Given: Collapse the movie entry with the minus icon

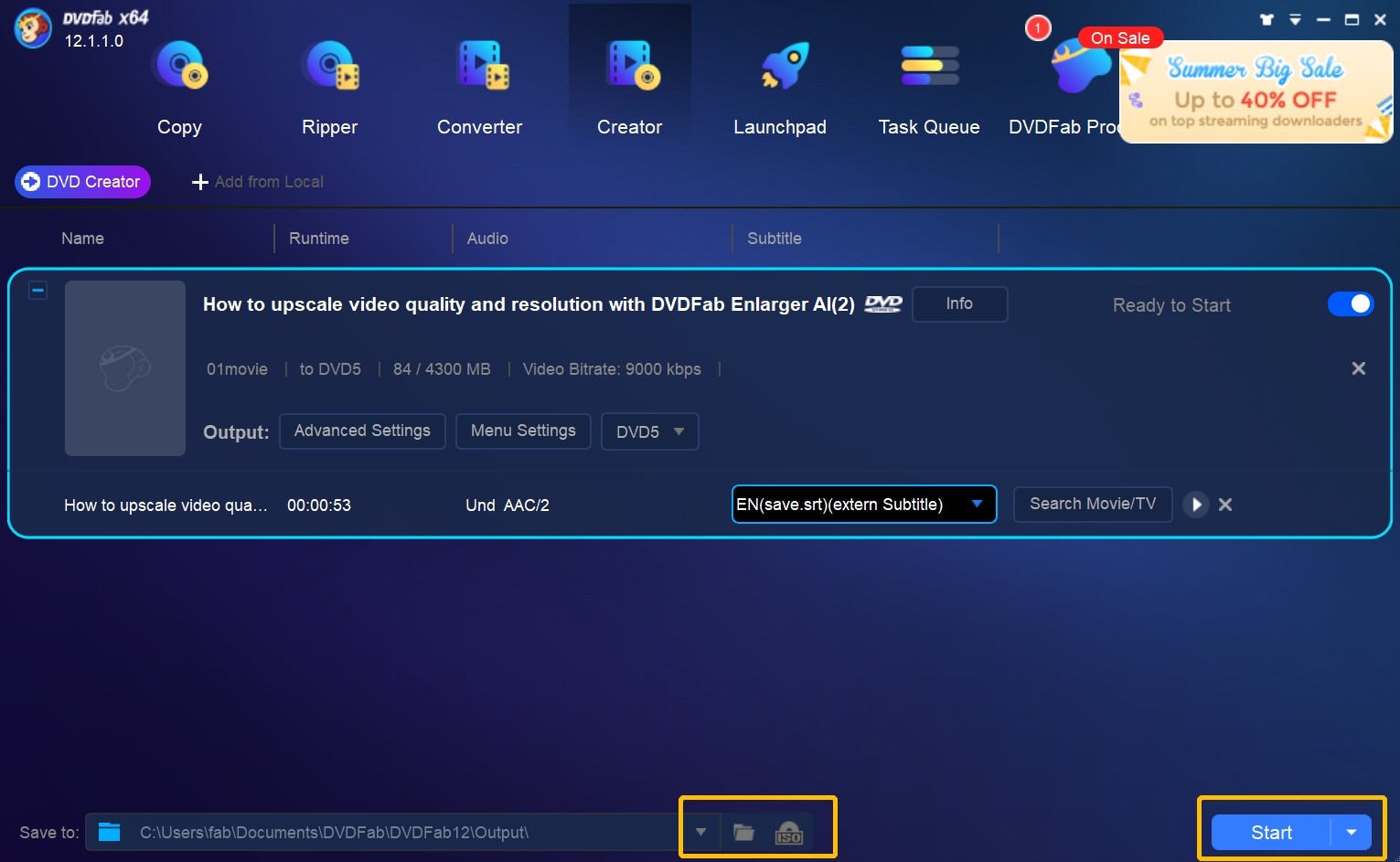Looking at the screenshot, I should coord(38,291).
